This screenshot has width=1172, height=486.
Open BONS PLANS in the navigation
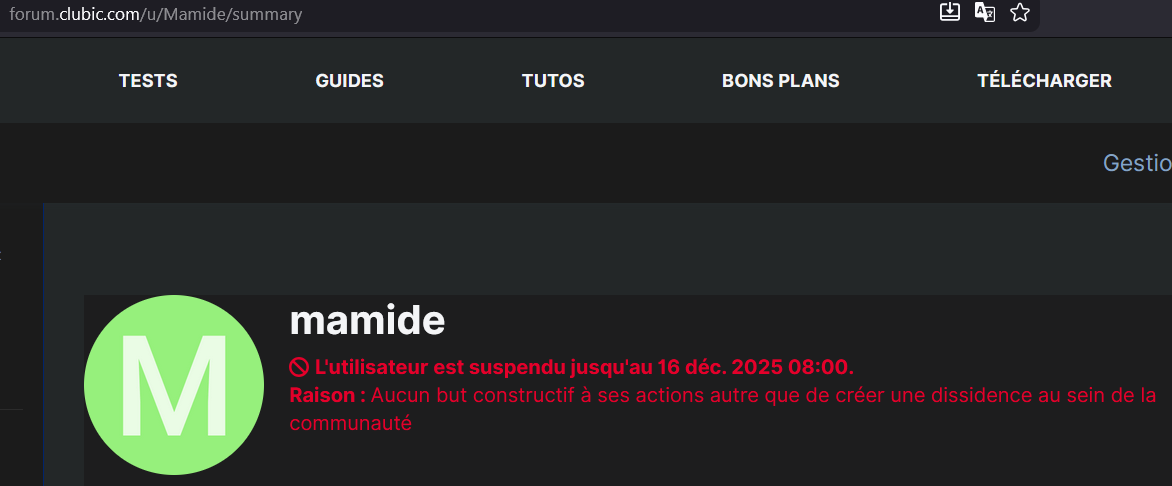coord(780,81)
